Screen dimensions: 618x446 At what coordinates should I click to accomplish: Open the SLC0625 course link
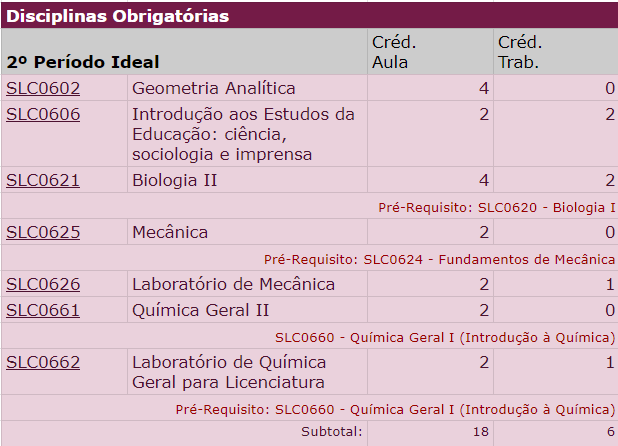(43, 232)
